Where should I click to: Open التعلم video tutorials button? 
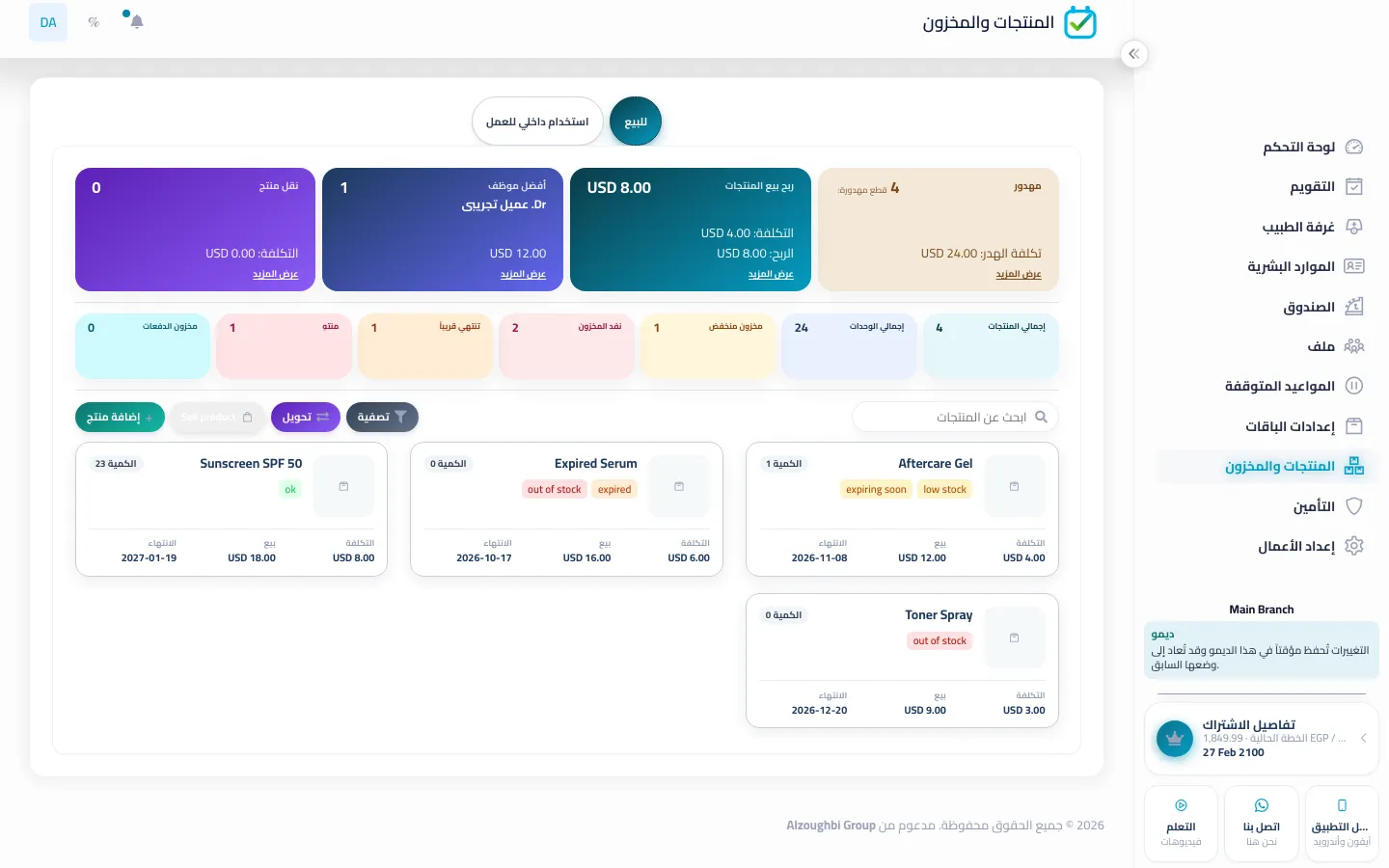tap(1182, 824)
